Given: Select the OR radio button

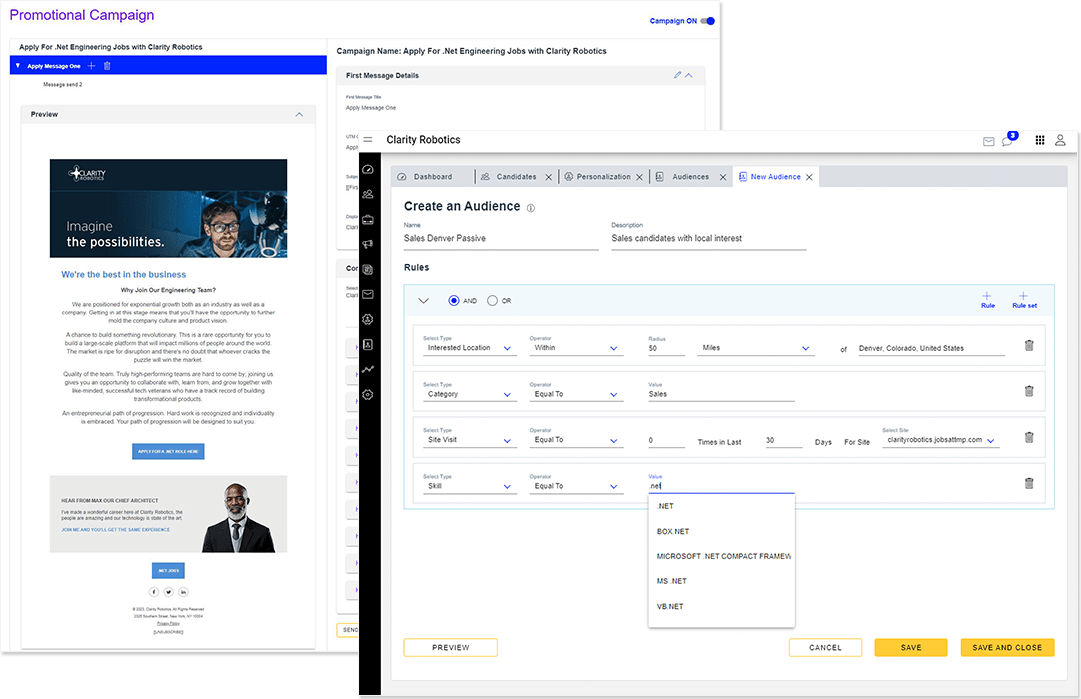Looking at the screenshot, I should pyautogui.click(x=492, y=301).
